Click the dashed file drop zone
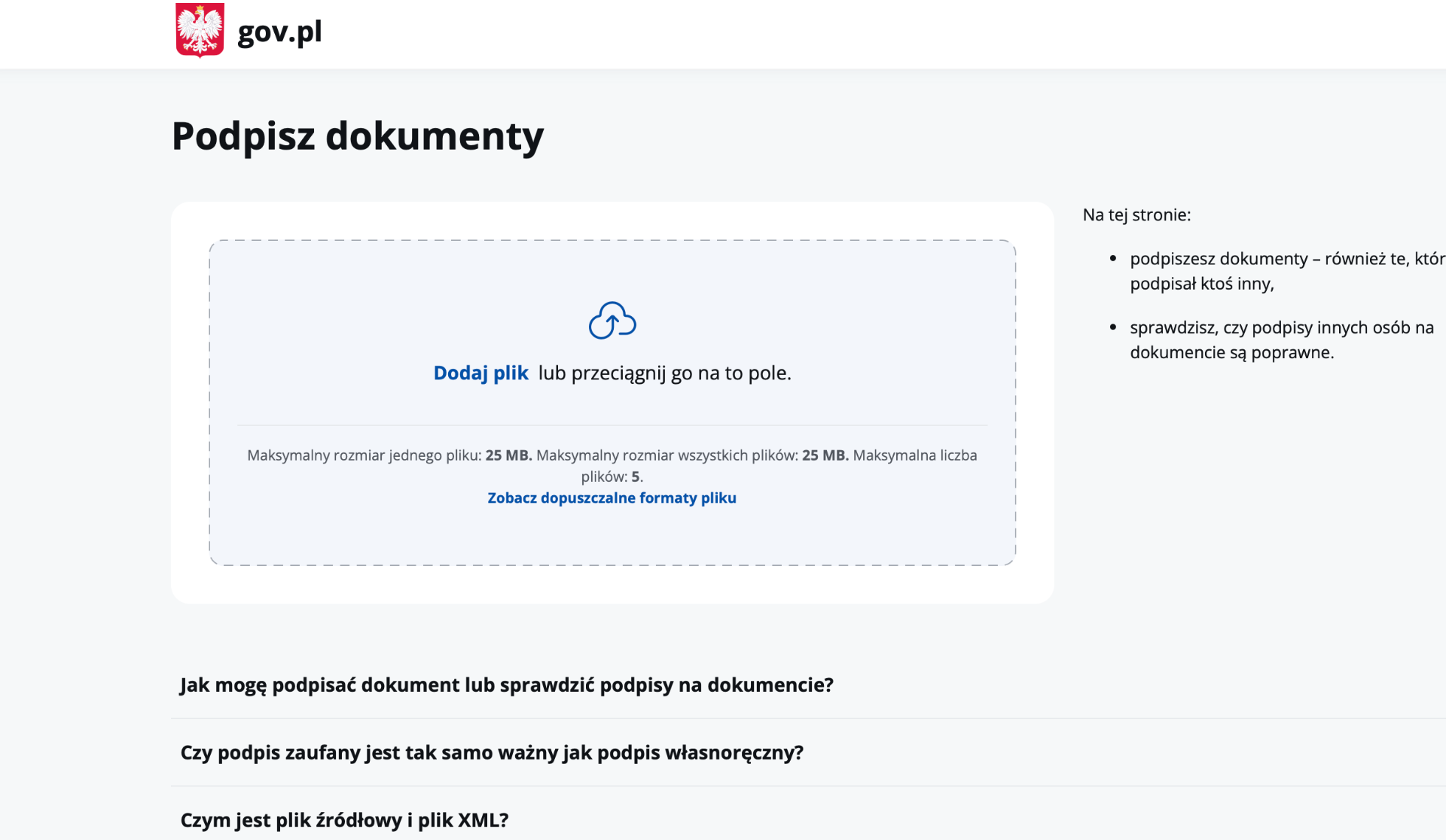1446x840 pixels. [612, 403]
